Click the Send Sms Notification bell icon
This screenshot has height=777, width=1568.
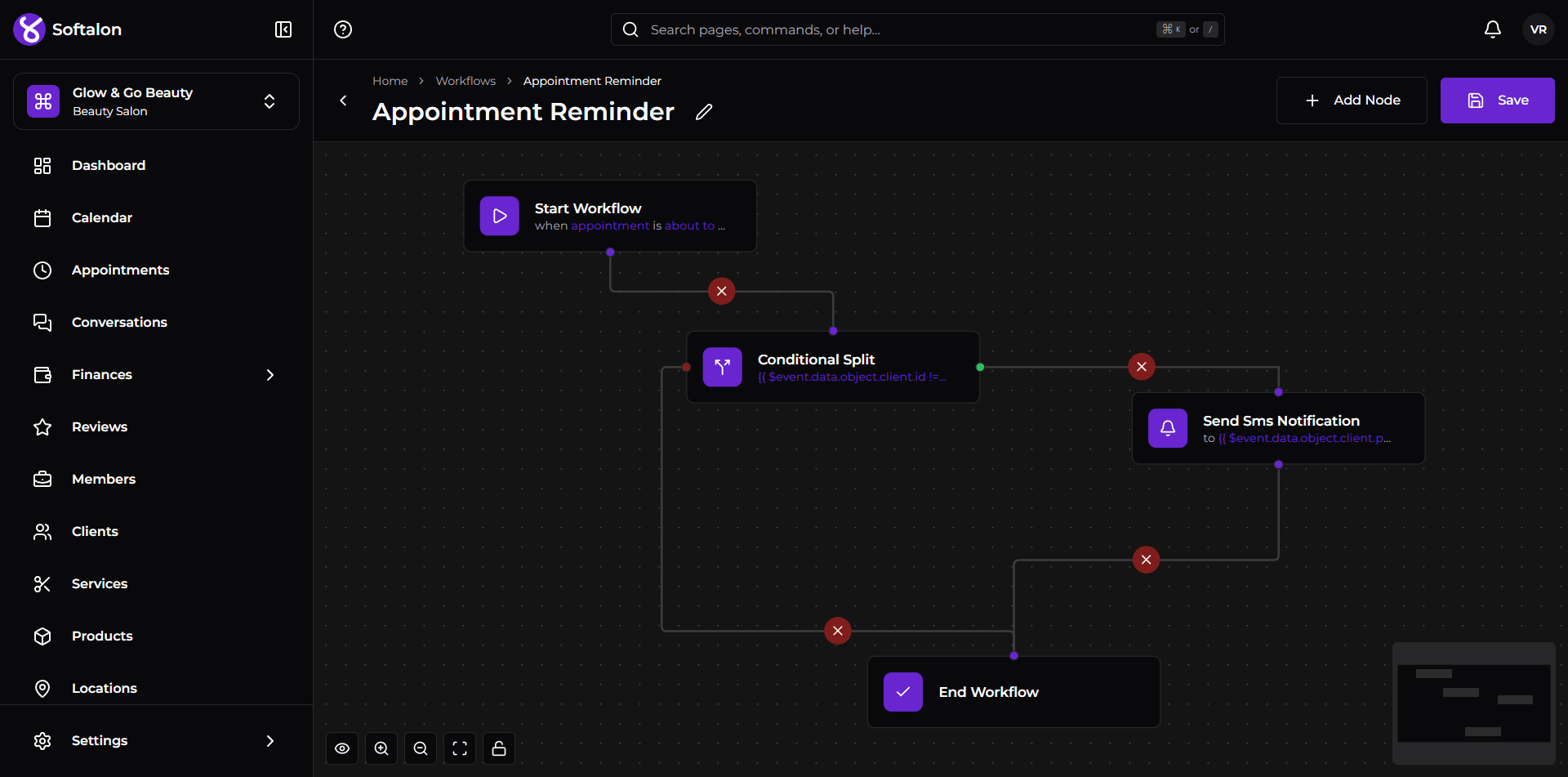(1168, 428)
